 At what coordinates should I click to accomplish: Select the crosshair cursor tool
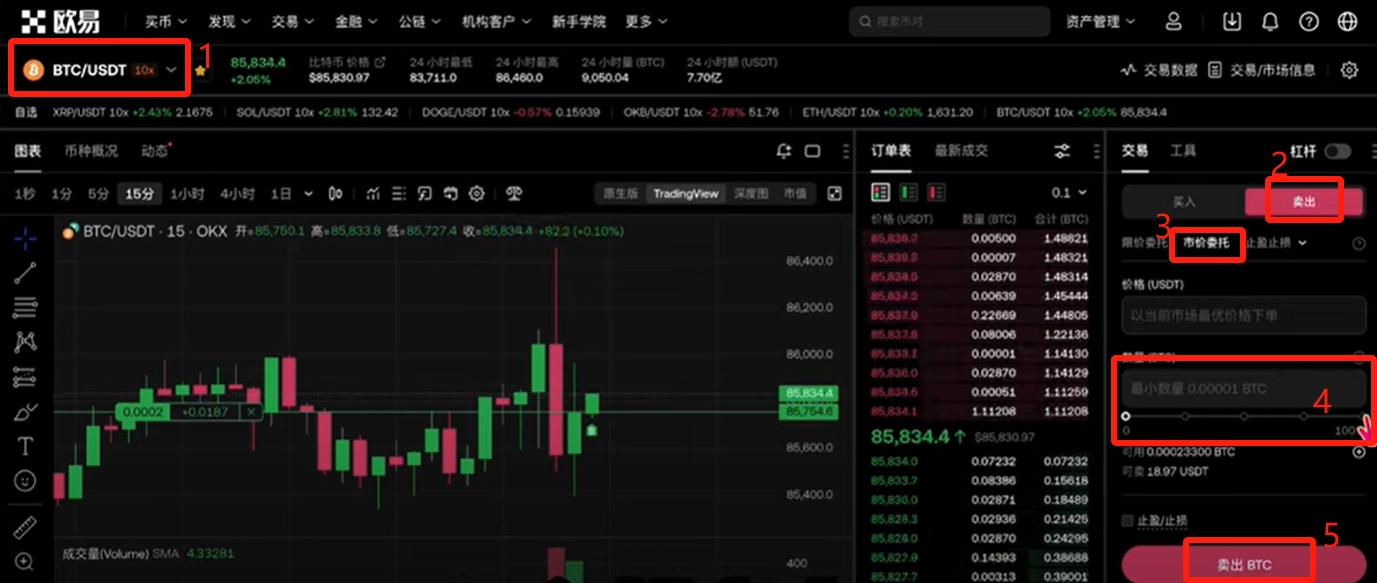pyautogui.click(x=25, y=238)
